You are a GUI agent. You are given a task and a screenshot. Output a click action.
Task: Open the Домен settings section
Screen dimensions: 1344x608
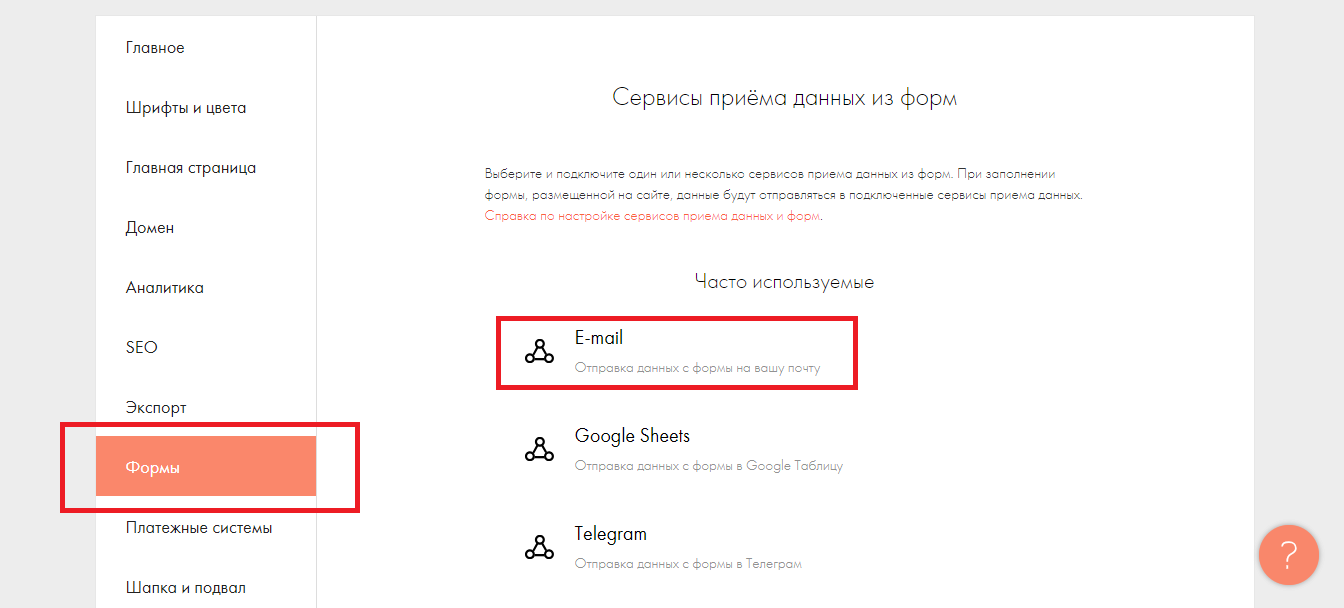tap(150, 228)
